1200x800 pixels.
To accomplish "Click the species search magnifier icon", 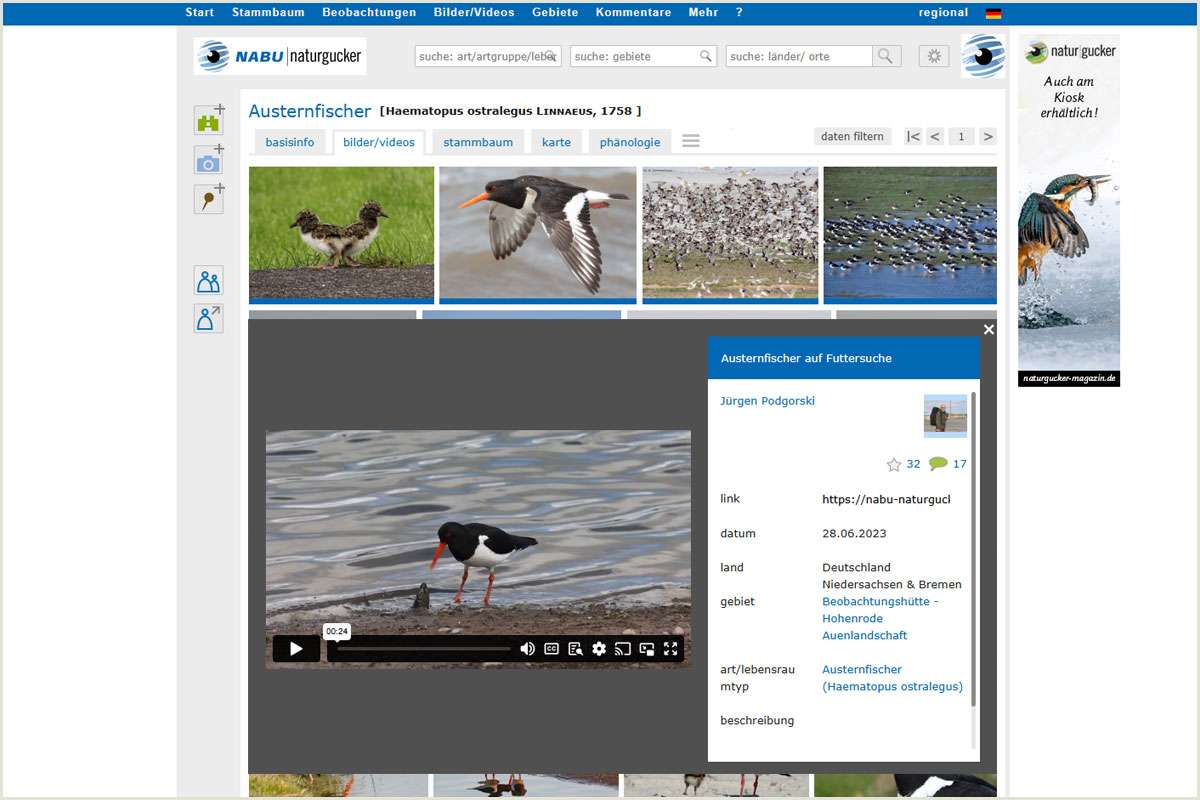I will tap(548, 56).
